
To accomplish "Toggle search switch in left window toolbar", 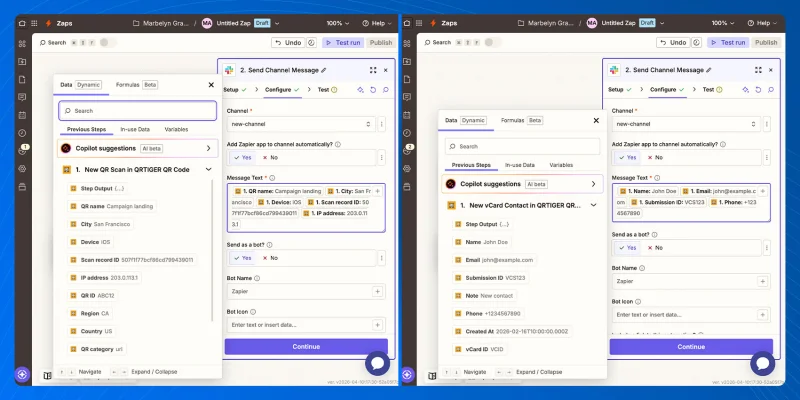I will (x=107, y=42).
